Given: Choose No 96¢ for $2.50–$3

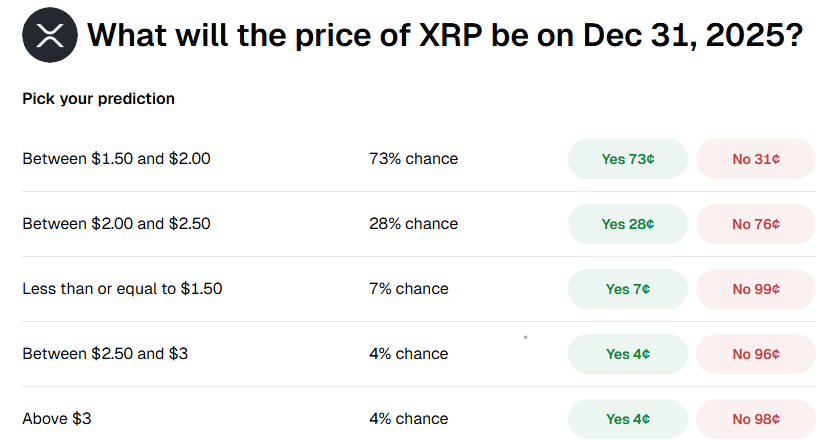Looking at the screenshot, I should click(x=756, y=354).
